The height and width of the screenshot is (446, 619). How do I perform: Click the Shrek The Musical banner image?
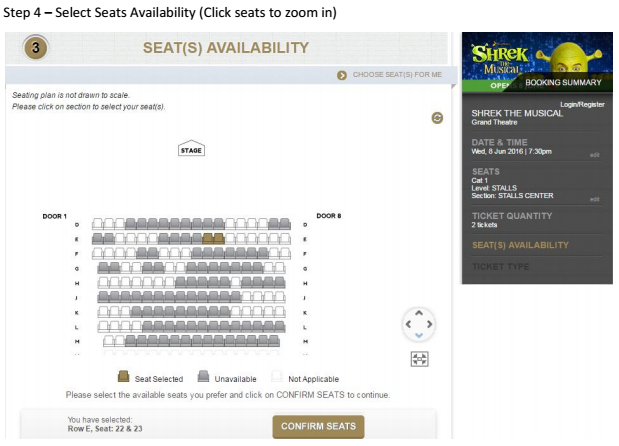point(537,62)
